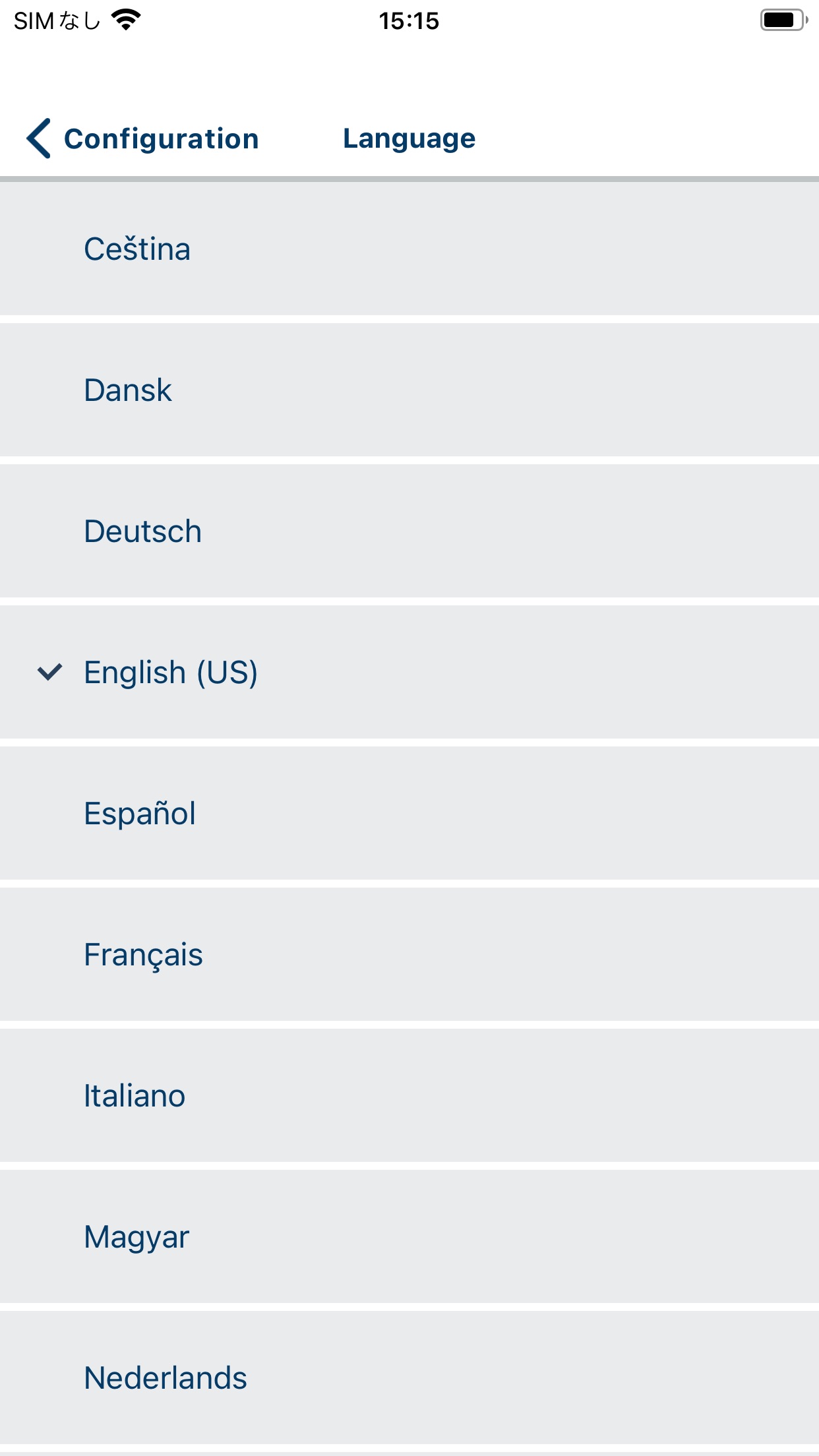Screen dimensions: 819x1456
Task: Select Magyar language entry
Action: [x=409, y=1236]
